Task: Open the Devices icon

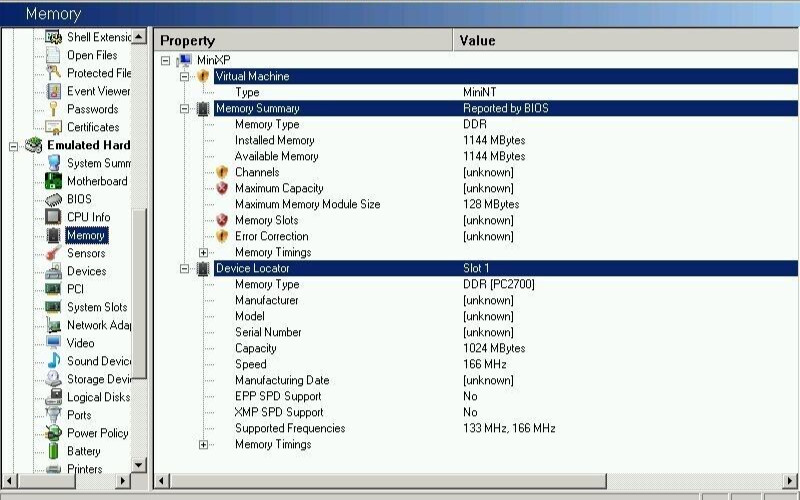Action: 53,271
